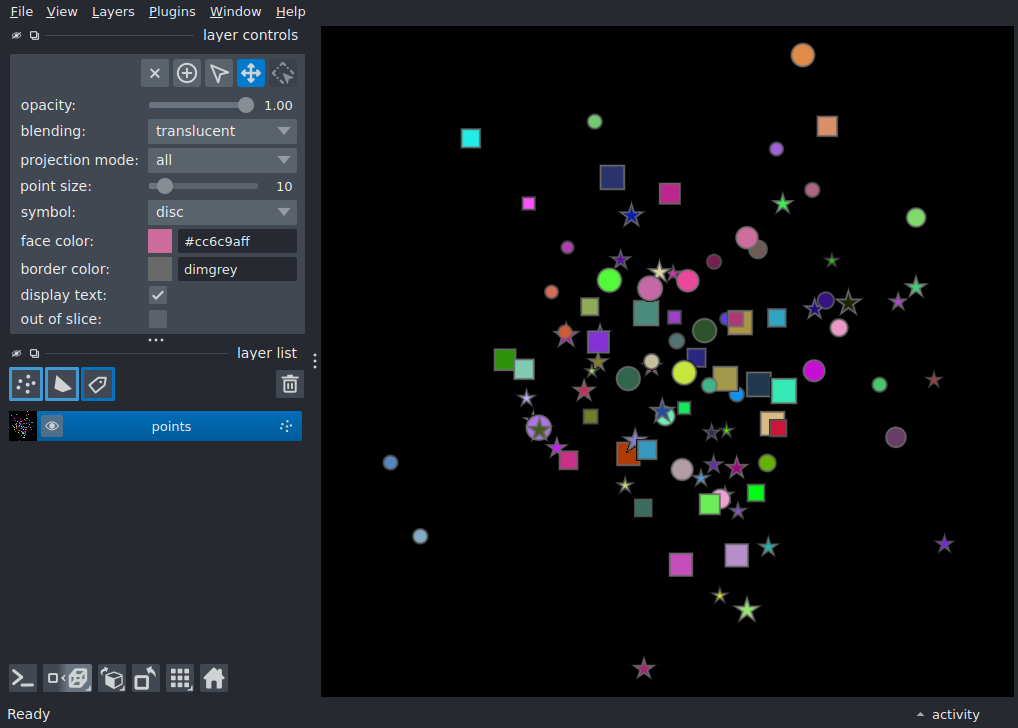Open the face color swatch picker
This screenshot has width=1018, height=728.
coord(160,241)
